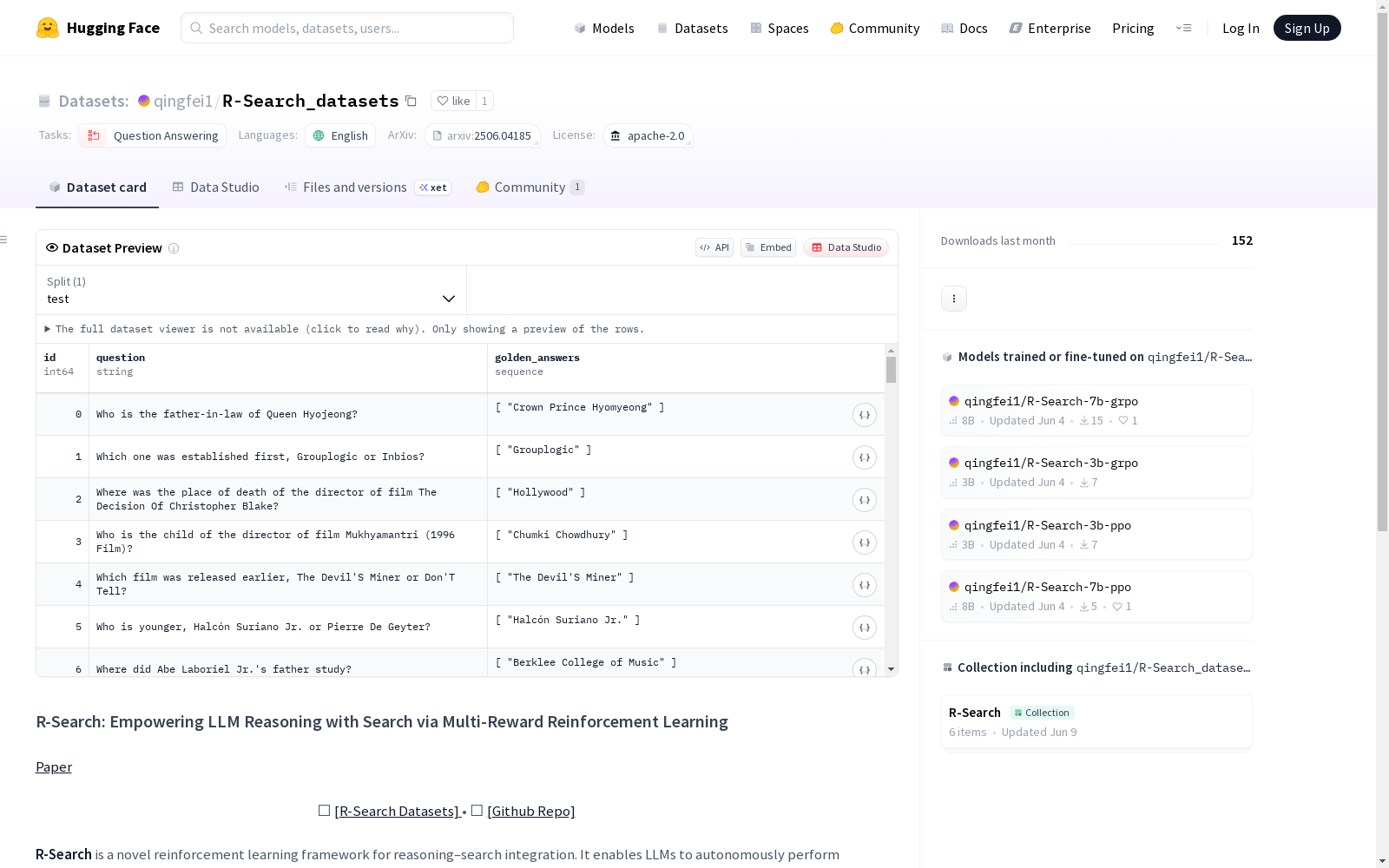Click Log In
Screen dimensions: 1389x868
tap(1241, 28)
